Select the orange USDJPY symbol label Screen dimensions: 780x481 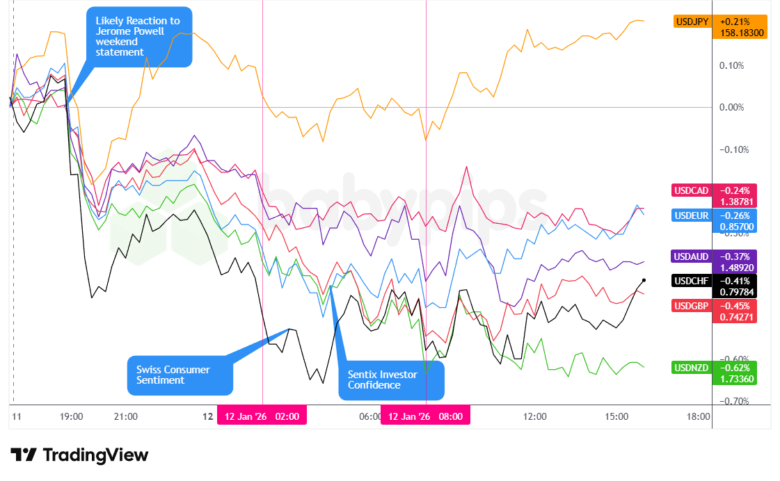690,20
